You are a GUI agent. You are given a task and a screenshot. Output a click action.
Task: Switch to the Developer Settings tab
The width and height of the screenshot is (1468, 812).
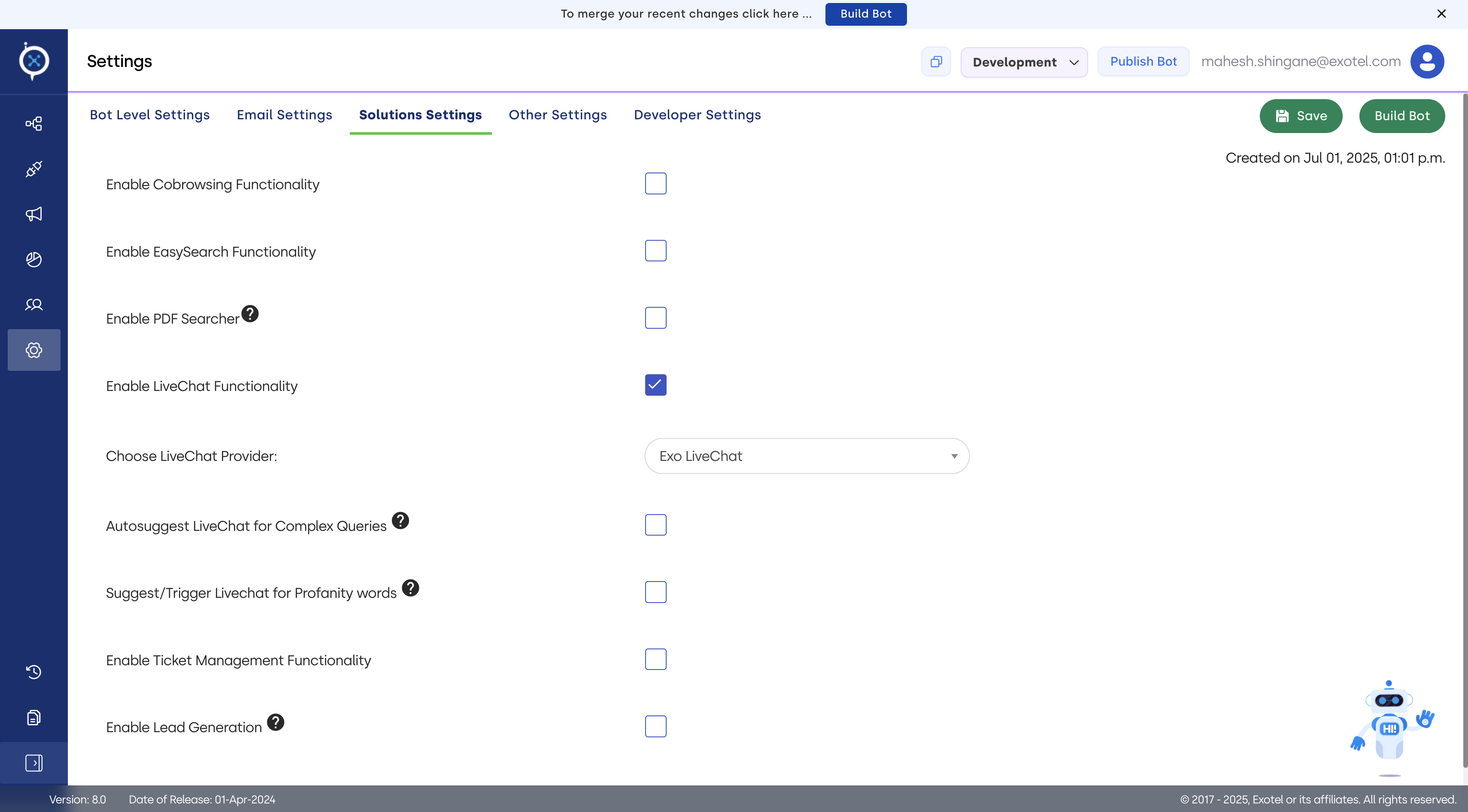pyautogui.click(x=697, y=115)
